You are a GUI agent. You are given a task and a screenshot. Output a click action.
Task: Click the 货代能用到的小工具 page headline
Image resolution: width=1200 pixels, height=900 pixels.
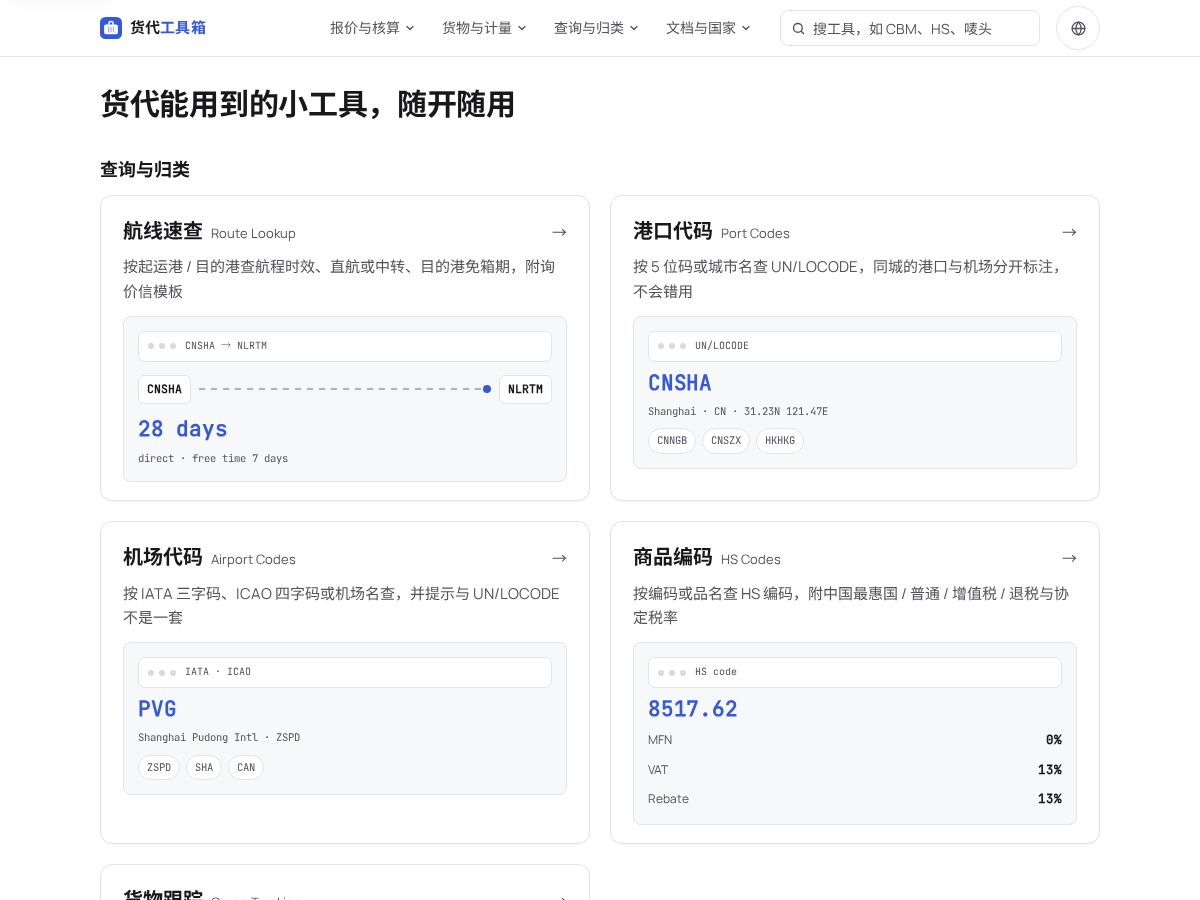pyautogui.click(x=307, y=104)
